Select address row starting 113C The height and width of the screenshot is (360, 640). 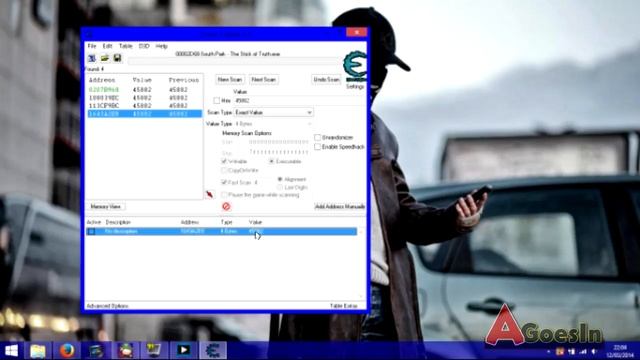tap(144, 106)
